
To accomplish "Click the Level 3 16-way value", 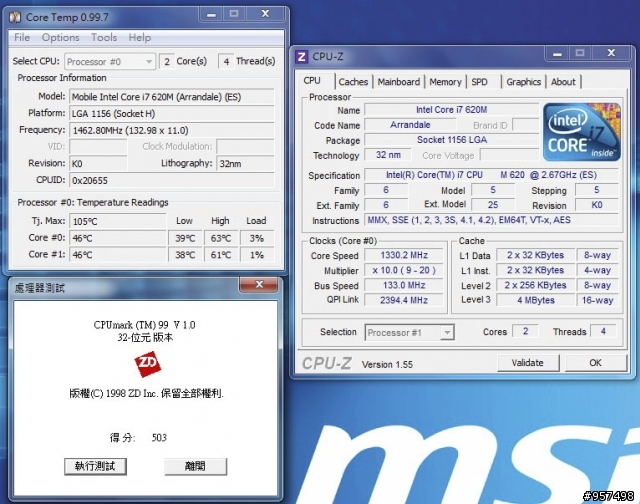I will tap(598, 300).
